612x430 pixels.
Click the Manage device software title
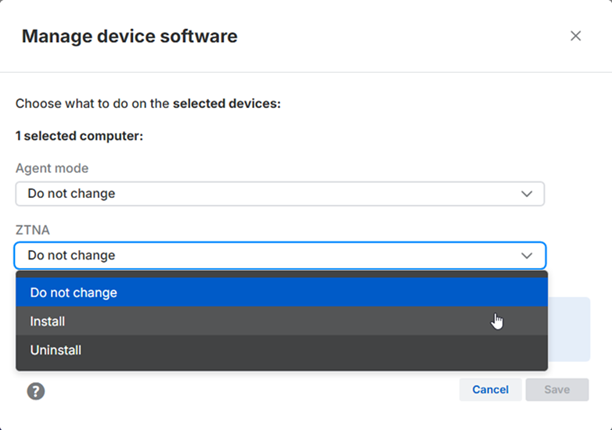click(129, 37)
